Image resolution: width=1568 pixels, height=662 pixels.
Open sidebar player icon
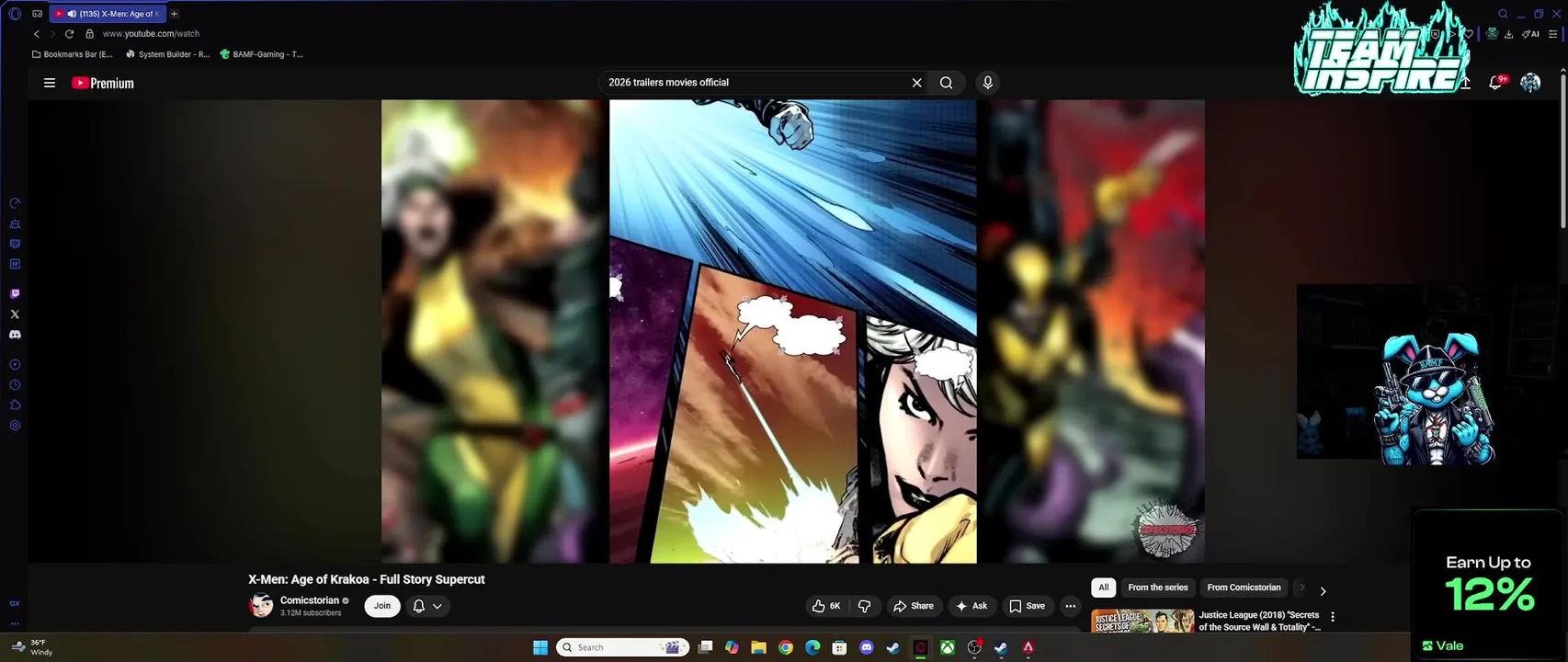point(15,365)
